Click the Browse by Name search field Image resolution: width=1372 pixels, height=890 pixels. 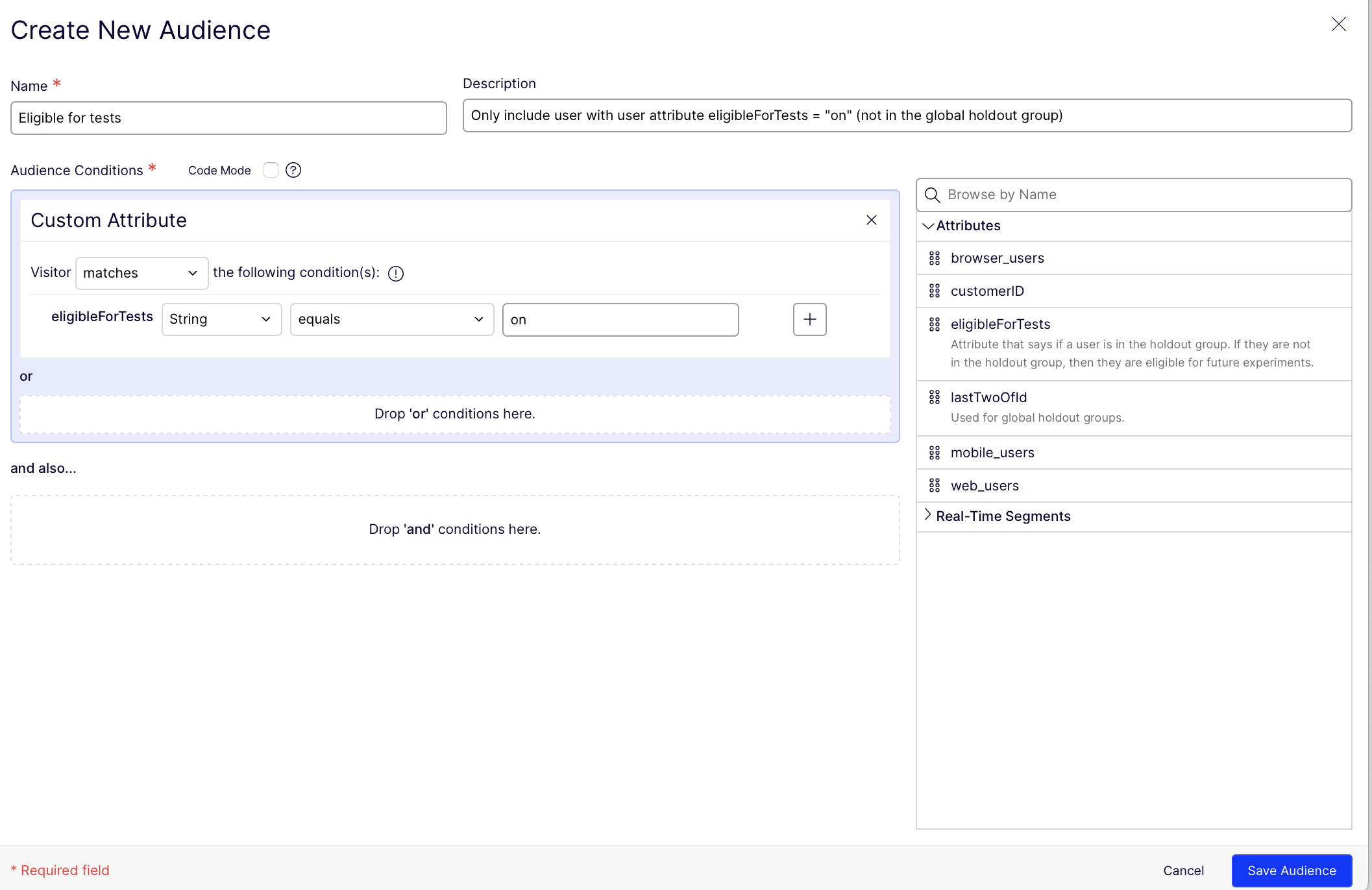click(x=1142, y=195)
